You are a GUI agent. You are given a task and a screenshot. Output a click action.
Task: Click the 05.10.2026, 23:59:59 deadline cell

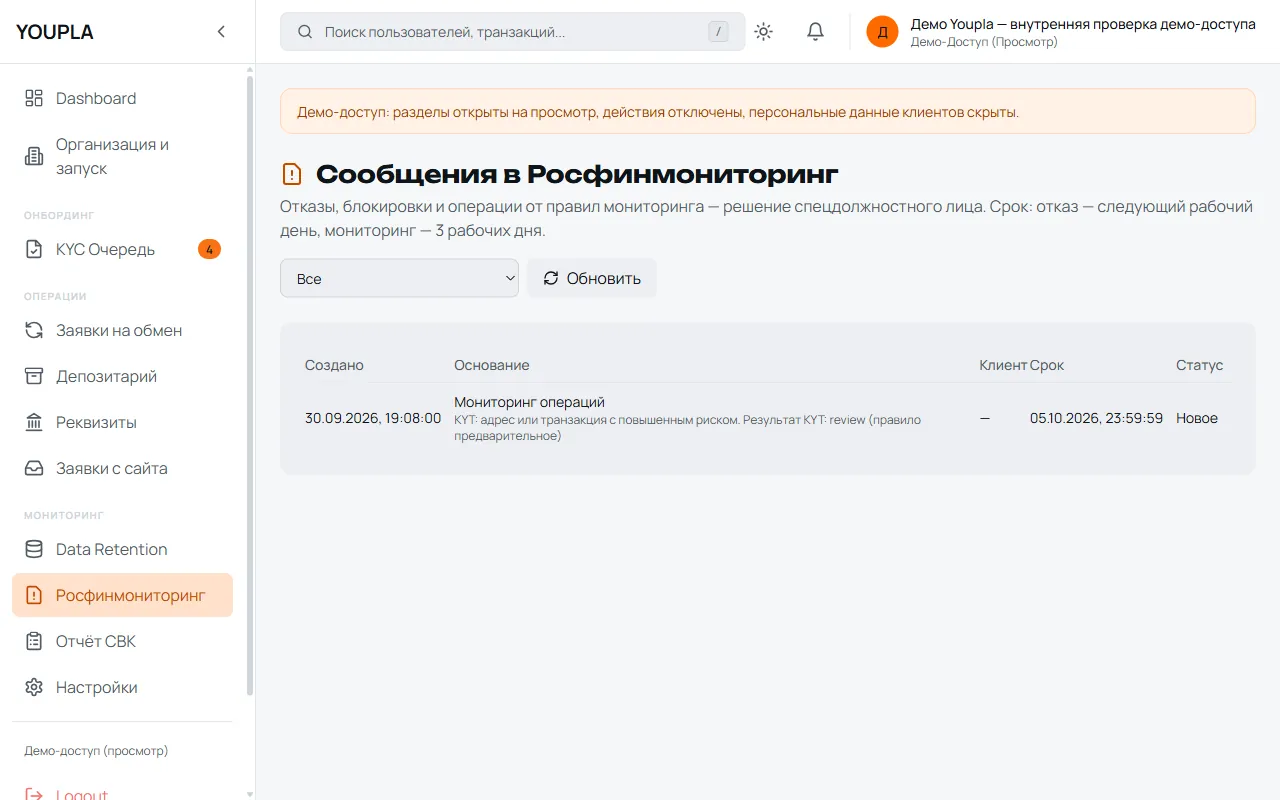coord(1096,418)
